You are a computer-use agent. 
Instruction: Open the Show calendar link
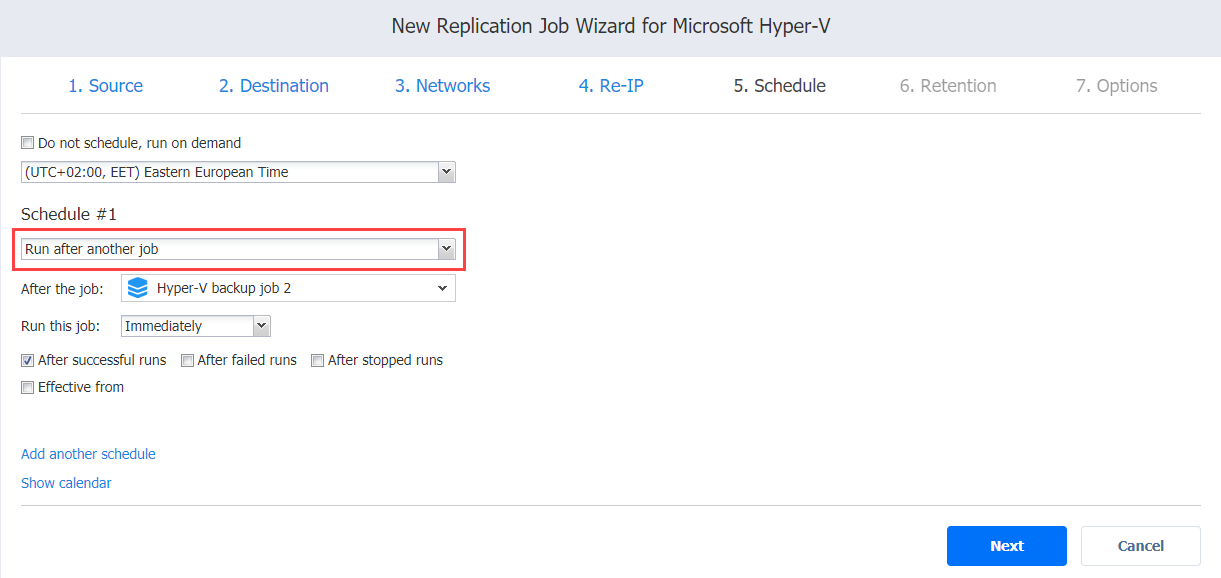point(66,483)
